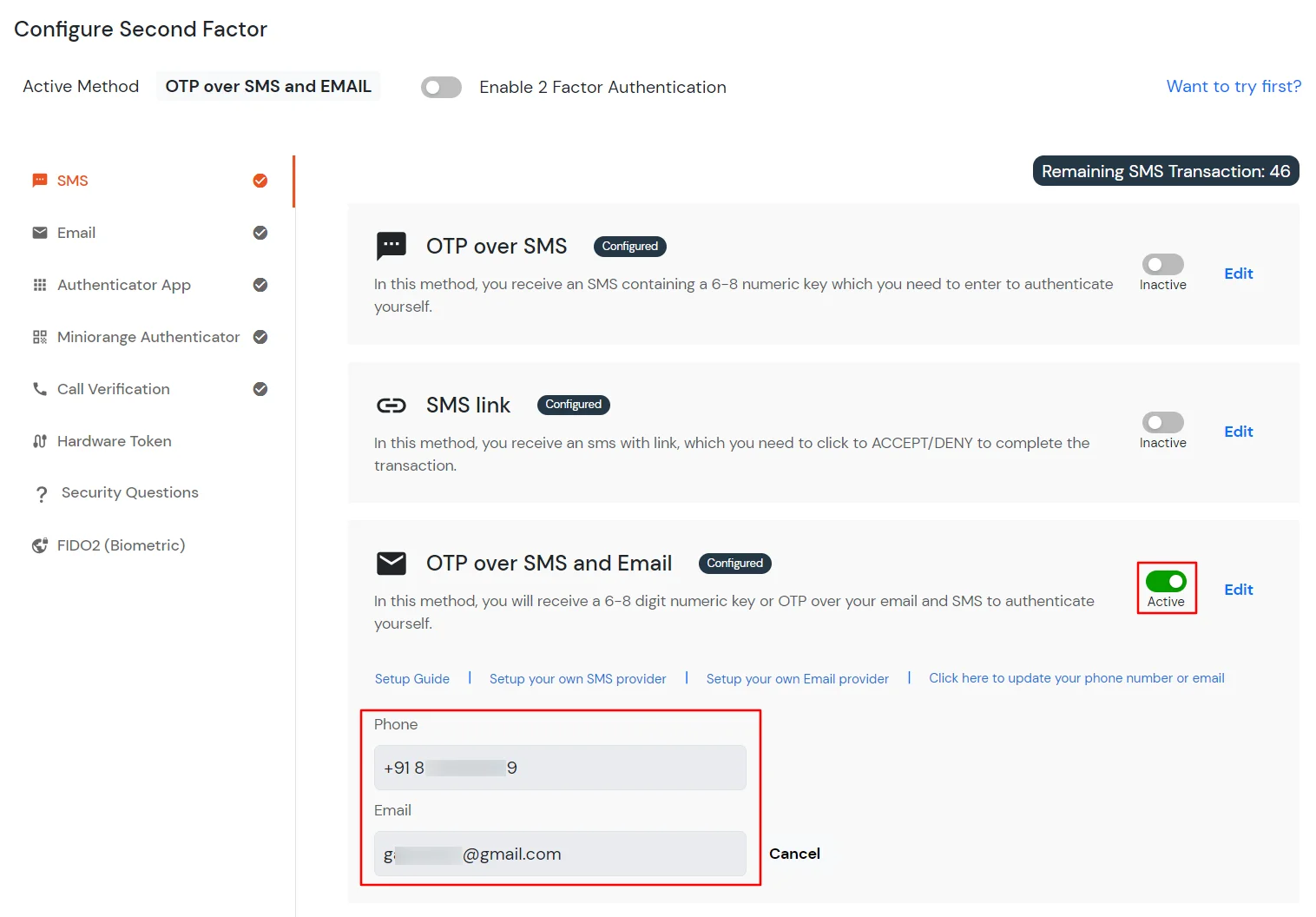Click the Call Verification phone icon
The height and width of the screenshot is (917, 1316).
40,389
